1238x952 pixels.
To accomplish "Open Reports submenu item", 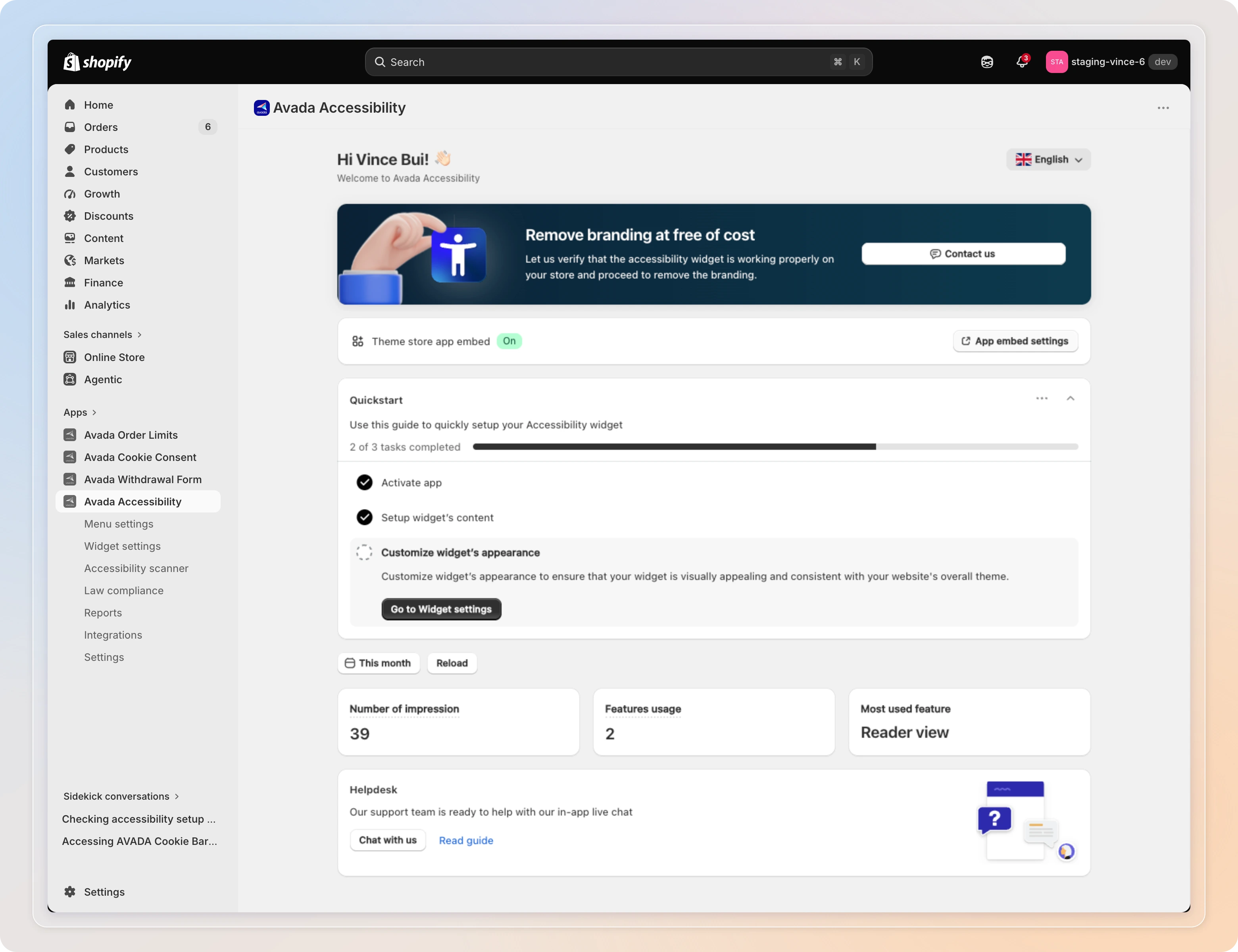I will (103, 612).
